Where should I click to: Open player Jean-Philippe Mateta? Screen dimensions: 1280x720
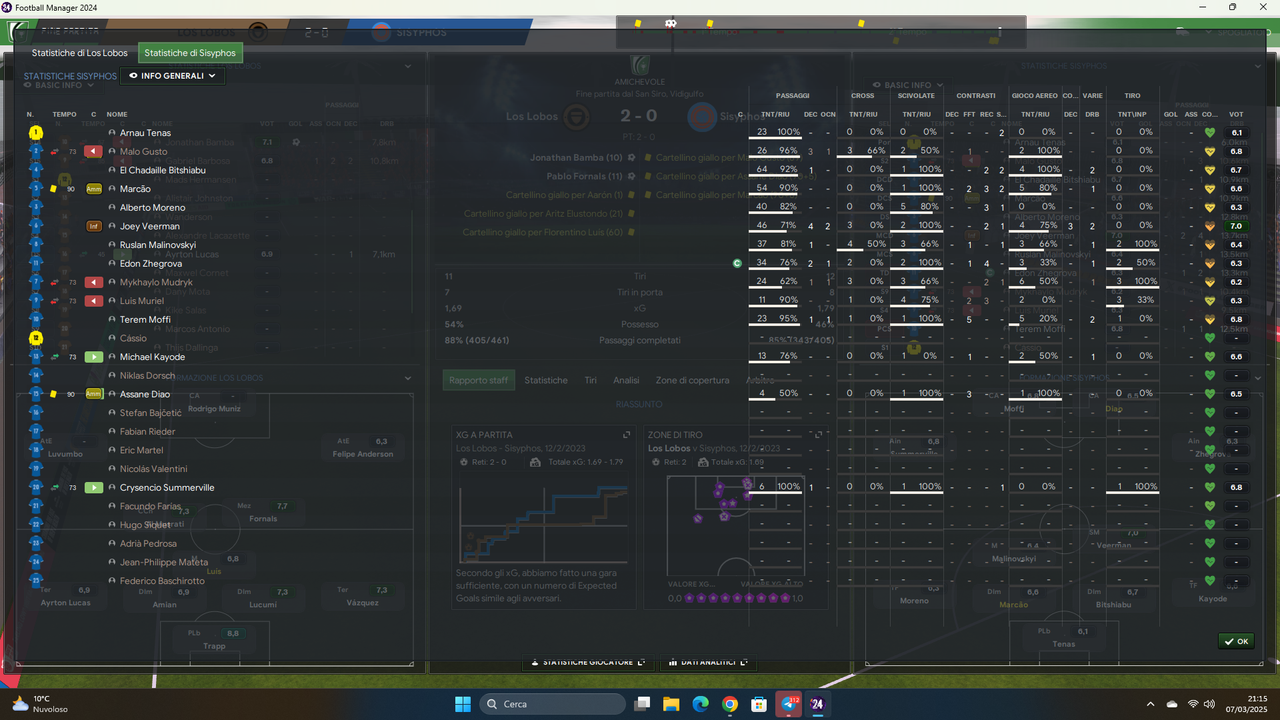[x=163, y=563]
